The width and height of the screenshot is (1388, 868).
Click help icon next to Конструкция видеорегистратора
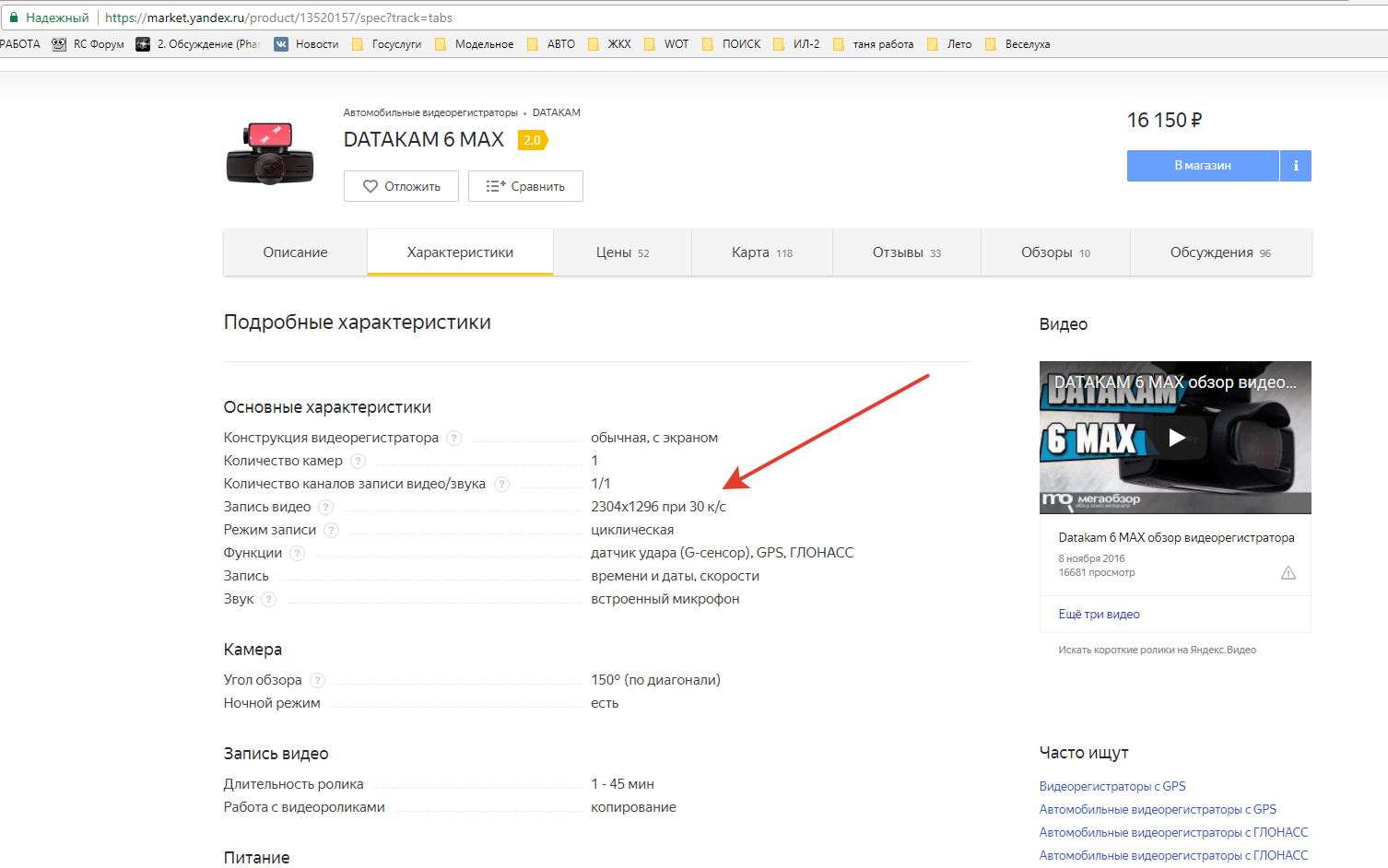[x=453, y=438]
